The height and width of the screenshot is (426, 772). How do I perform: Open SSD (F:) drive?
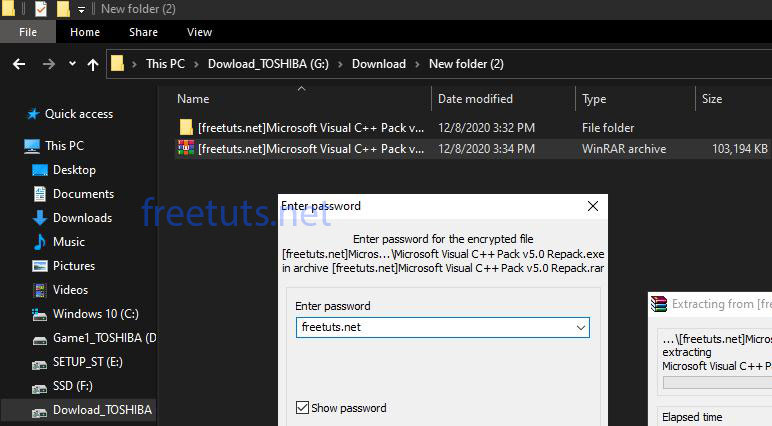pos(72,386)
